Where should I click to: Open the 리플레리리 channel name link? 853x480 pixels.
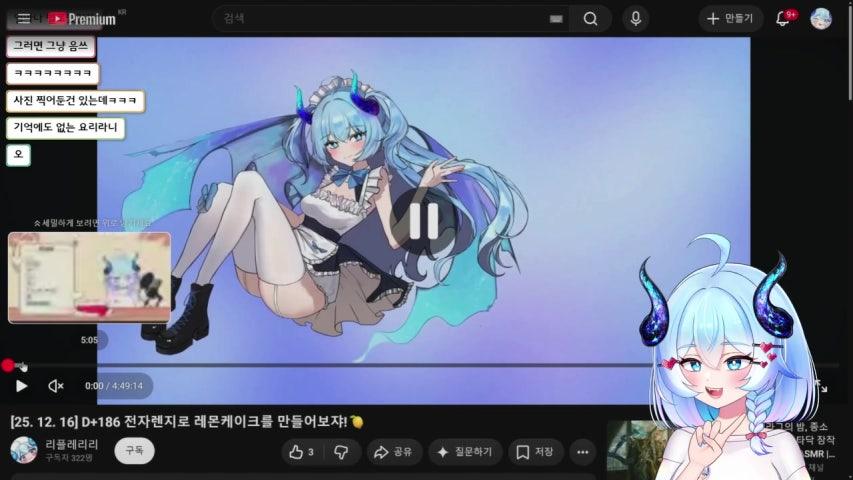[72, 445]
